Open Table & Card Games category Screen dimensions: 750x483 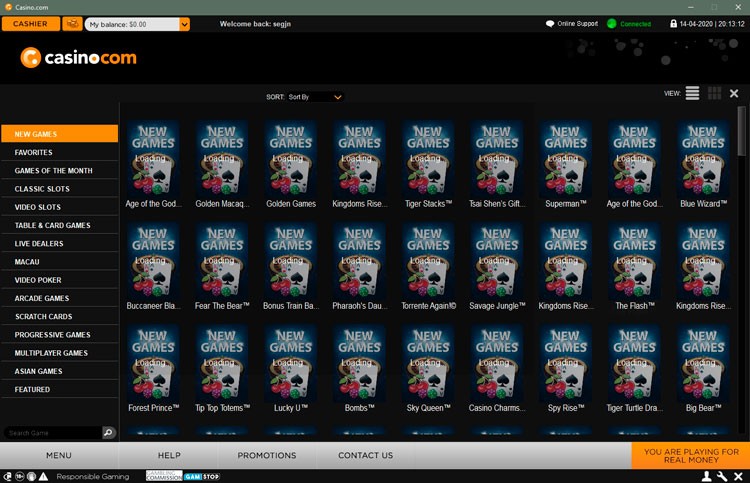pos(60,225)
